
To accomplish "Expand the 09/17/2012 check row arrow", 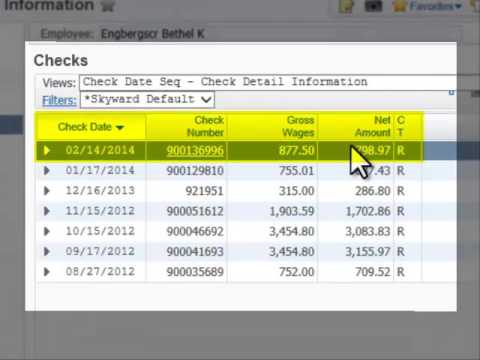I will coord(47,251).
